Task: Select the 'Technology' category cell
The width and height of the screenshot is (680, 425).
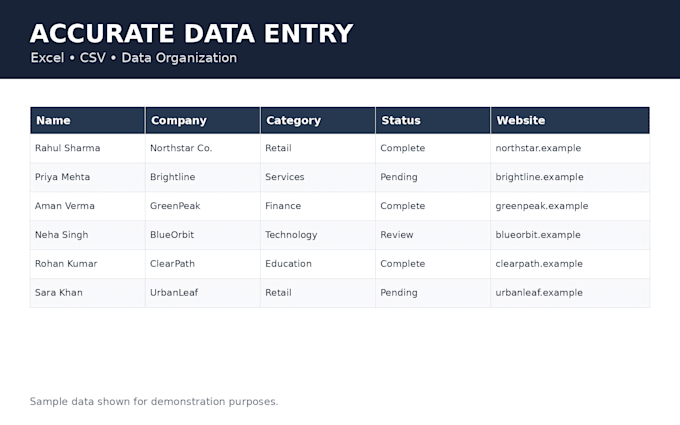Action: pos(318,235)
